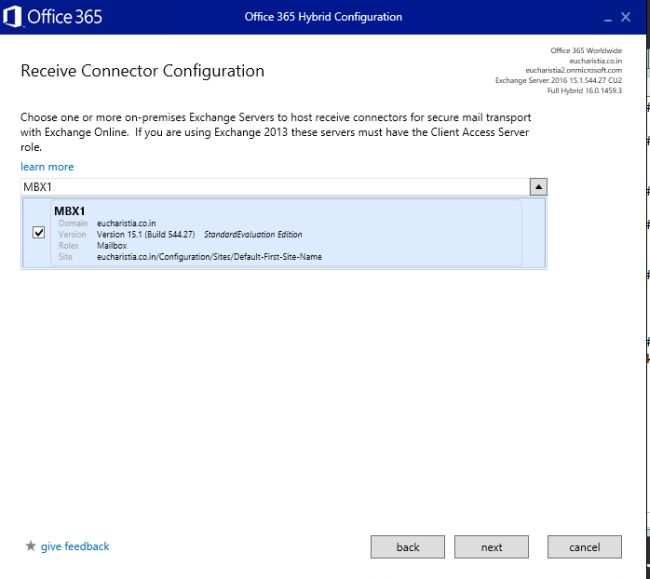Click the Receive Connector Configuration heading
This screenshot has height=579, width=650.
point(142,71)
